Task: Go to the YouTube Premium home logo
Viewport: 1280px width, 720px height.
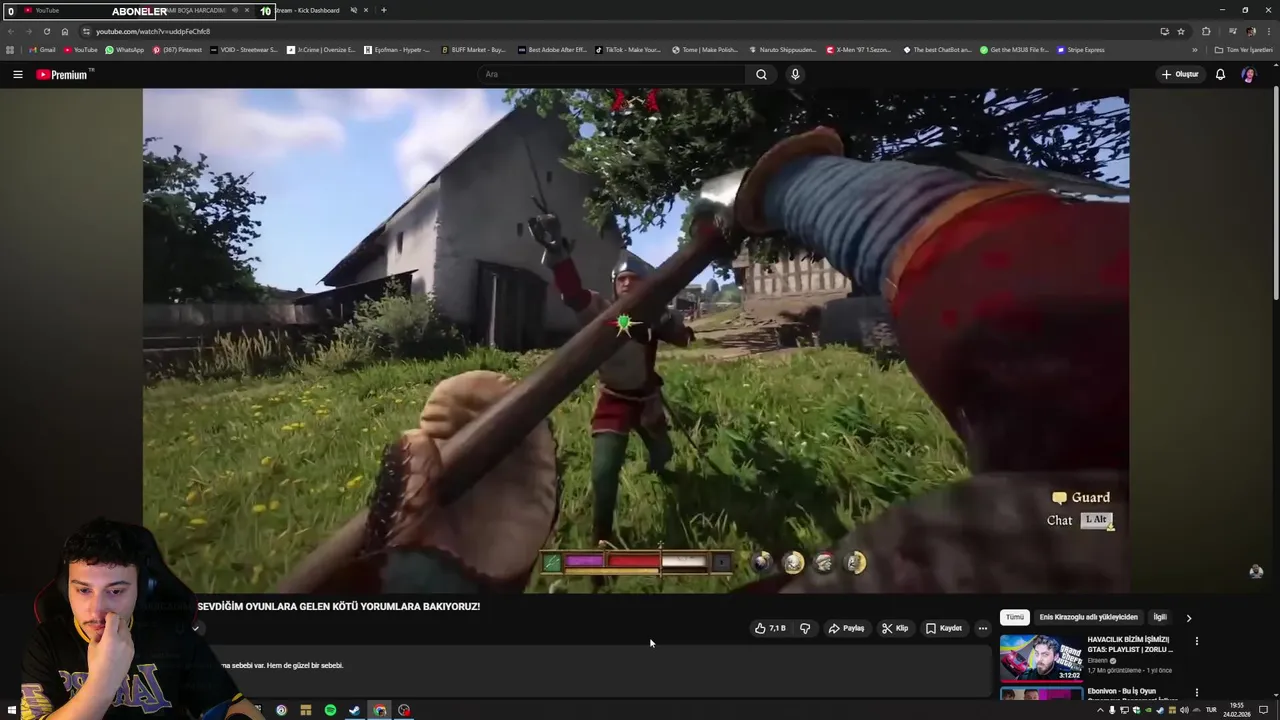Action: [62, 74]
